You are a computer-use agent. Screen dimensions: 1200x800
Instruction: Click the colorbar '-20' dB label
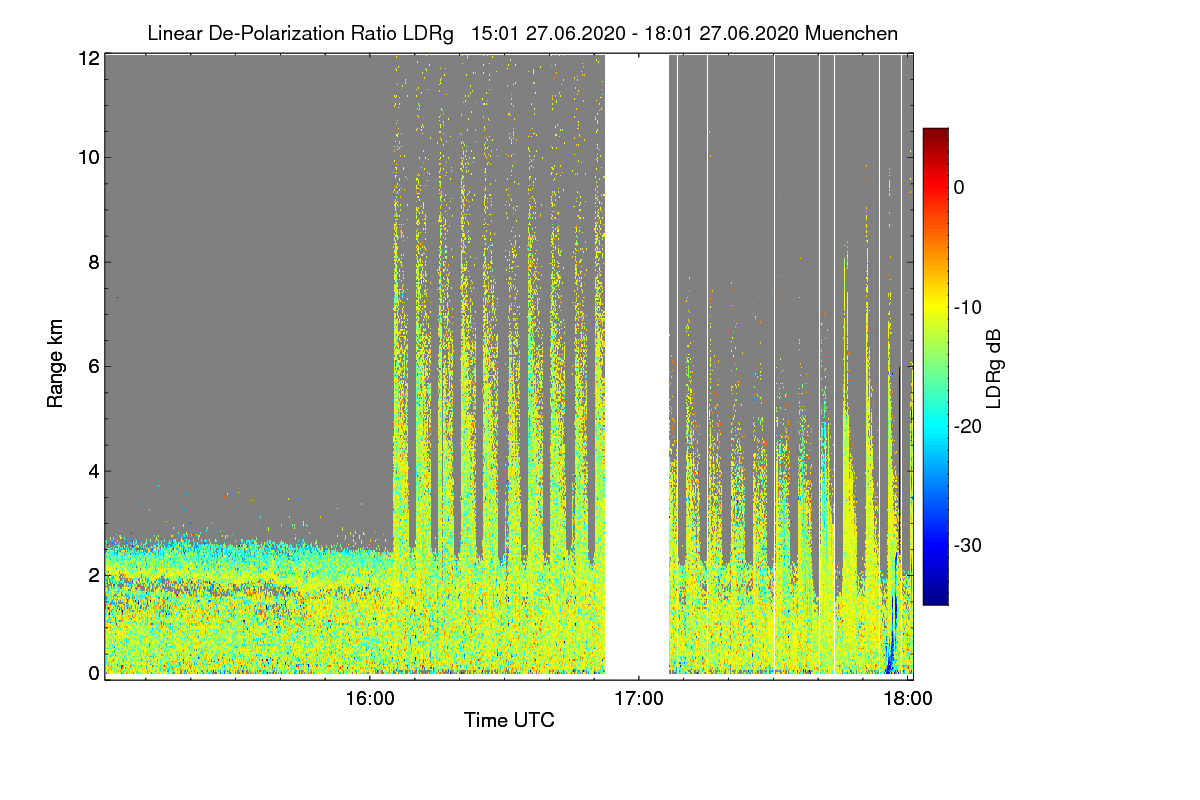pos(967,426)
